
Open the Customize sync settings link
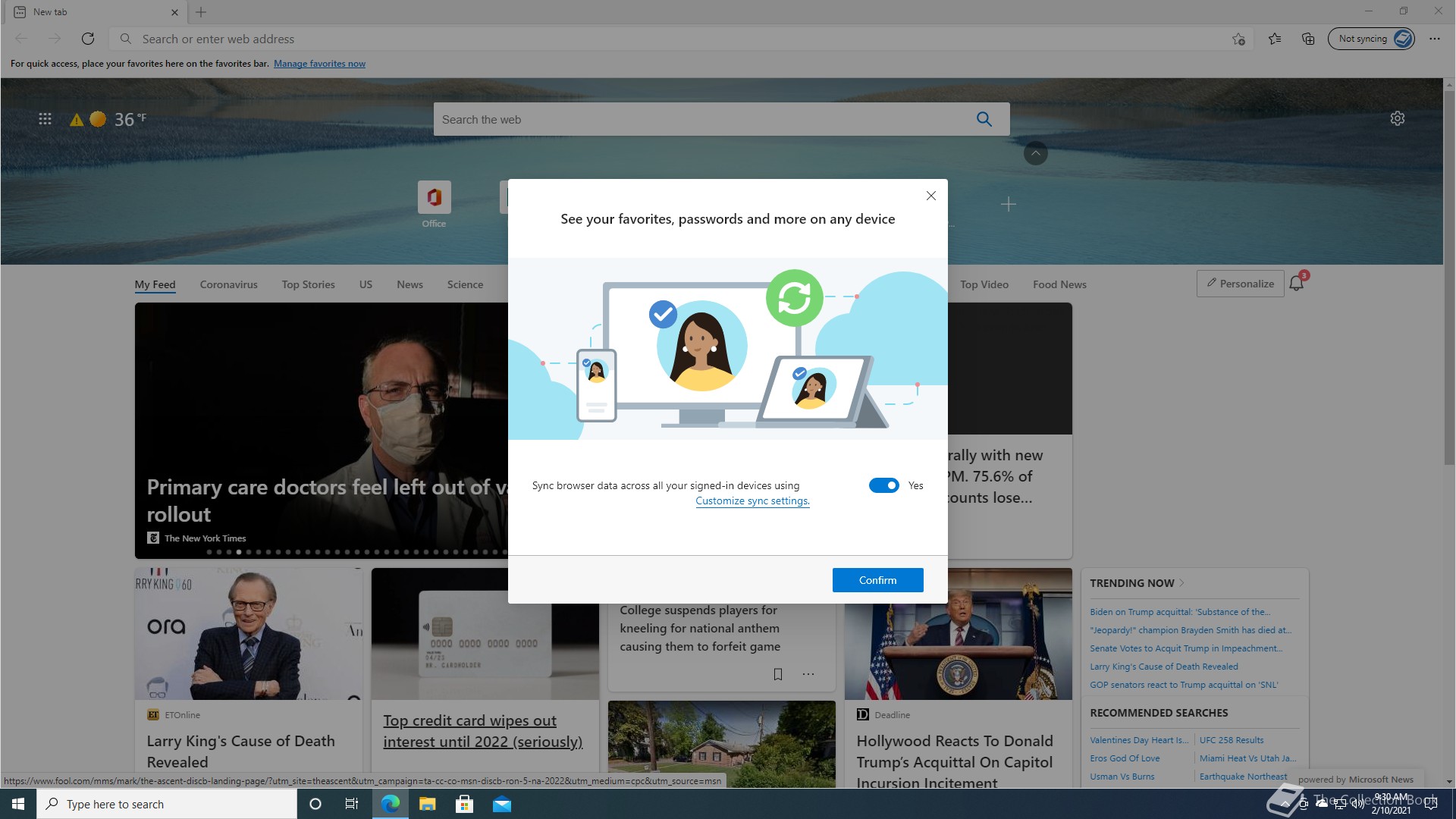click(x=752, y=500)
